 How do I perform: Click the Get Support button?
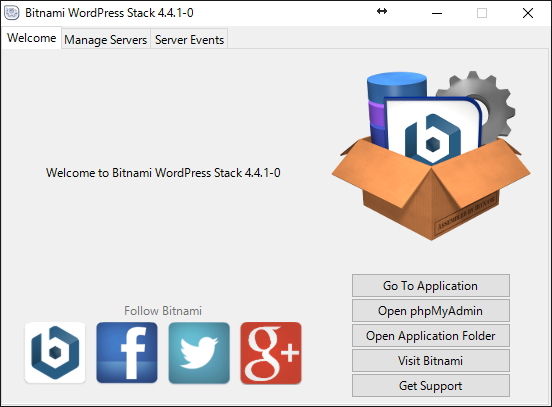pyautogui.click(x=431, y=386)
